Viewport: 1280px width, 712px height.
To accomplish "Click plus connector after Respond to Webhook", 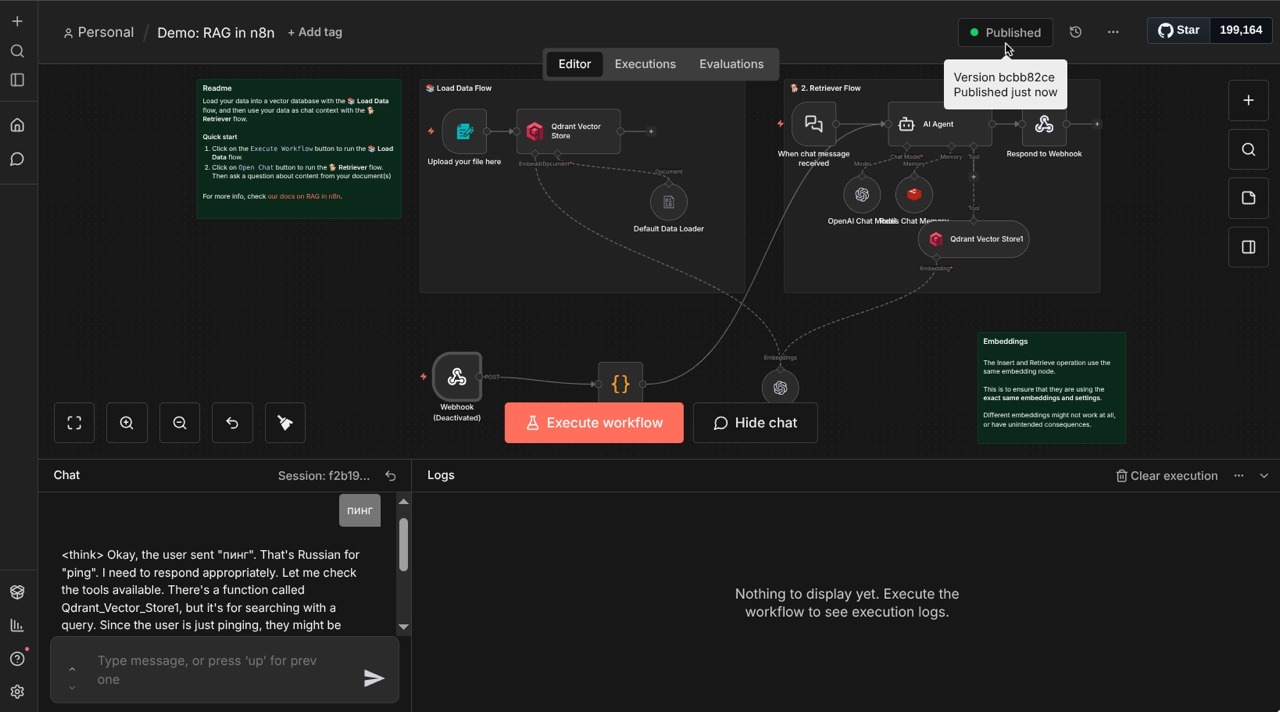I will coord(1097,124).
